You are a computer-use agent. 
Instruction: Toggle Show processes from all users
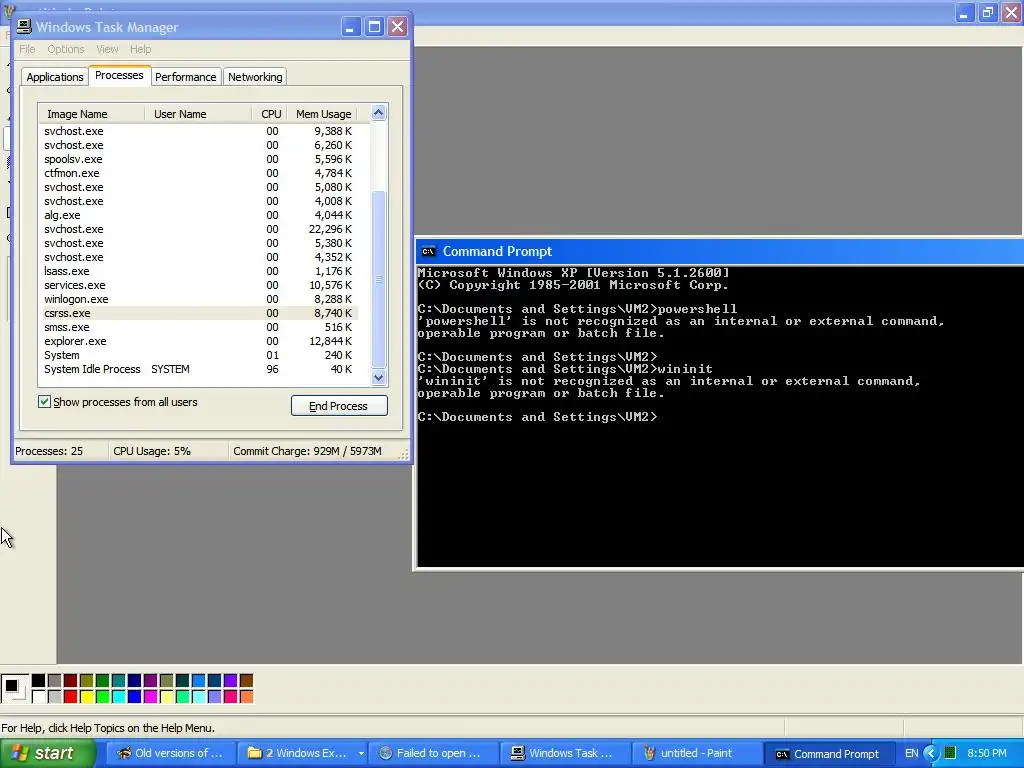tap(44, 402)
